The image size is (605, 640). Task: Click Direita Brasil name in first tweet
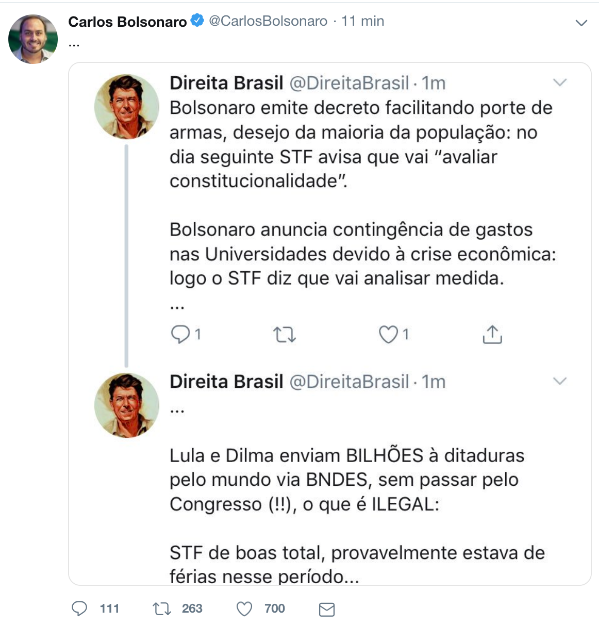225,82
